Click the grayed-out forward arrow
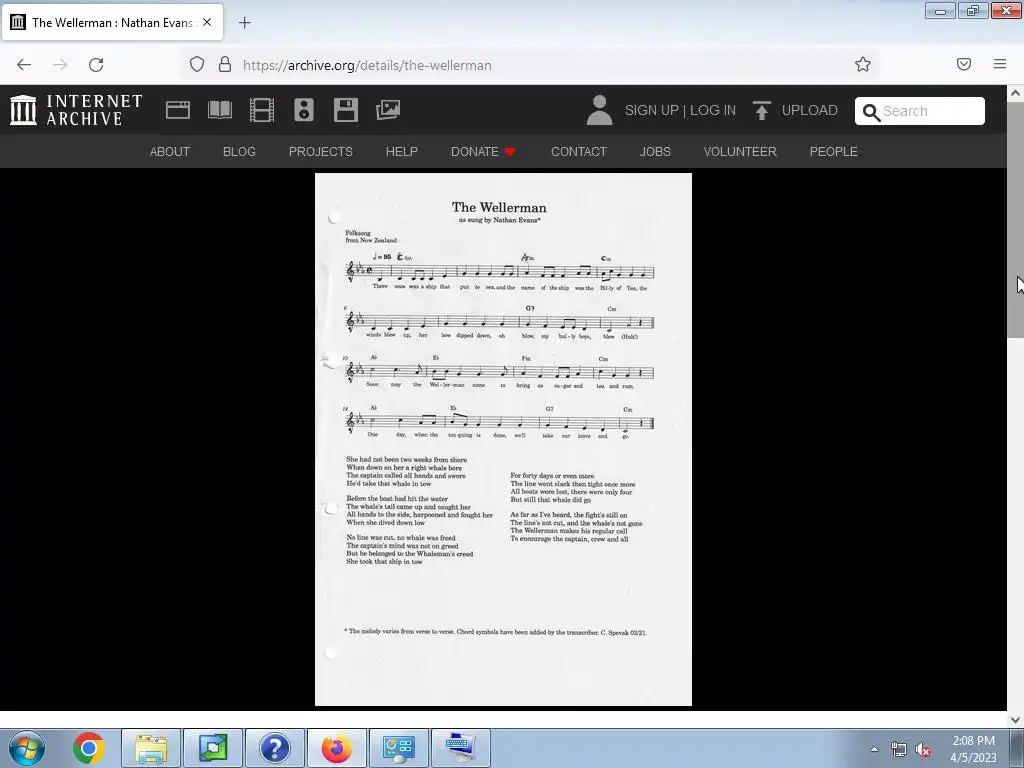This screenshot has height=768, width=1024. [60, 65]
